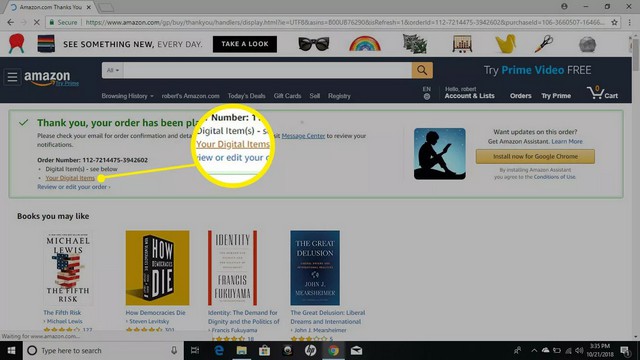640x360 pixels.
Task: Open Windows Start menu
Action: point(11,351)
